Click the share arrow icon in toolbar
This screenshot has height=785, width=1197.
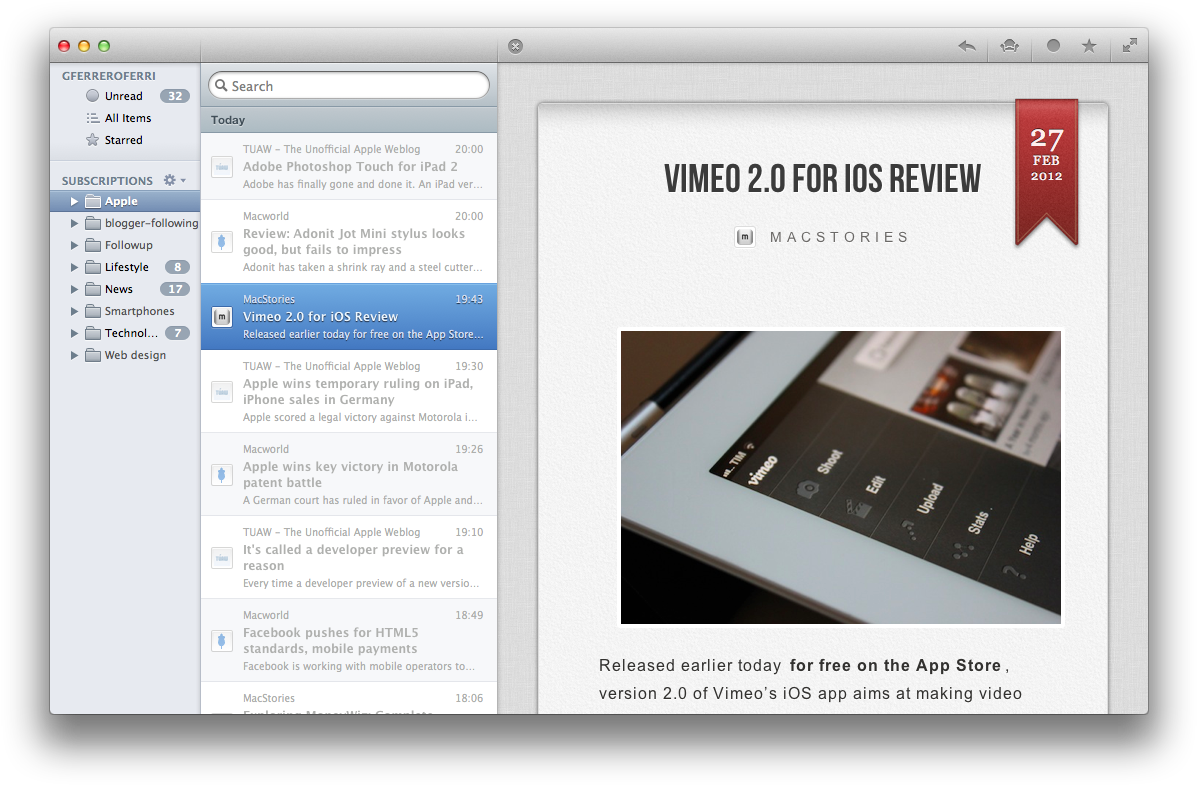pos(966,46)
